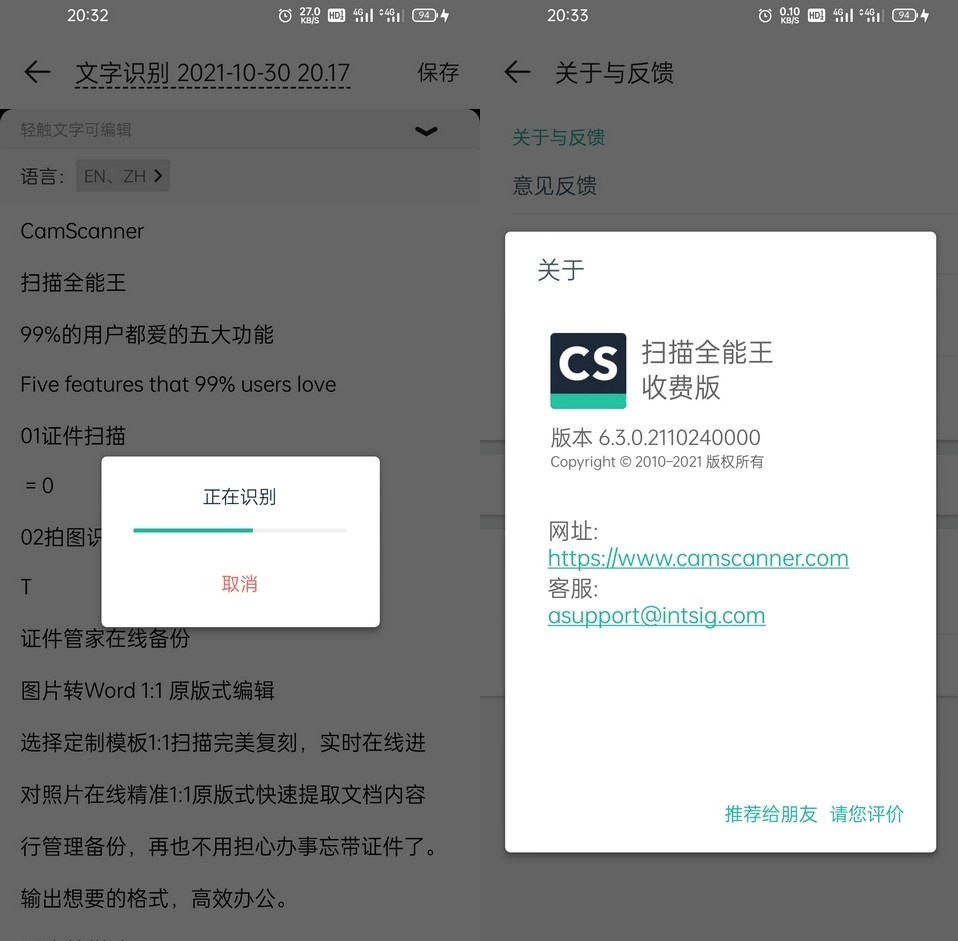Image resolution: width=958 pixels, height=941 pixels.
Task: Open the https://www.camscanner.com link
Action: tap(698, 558)
